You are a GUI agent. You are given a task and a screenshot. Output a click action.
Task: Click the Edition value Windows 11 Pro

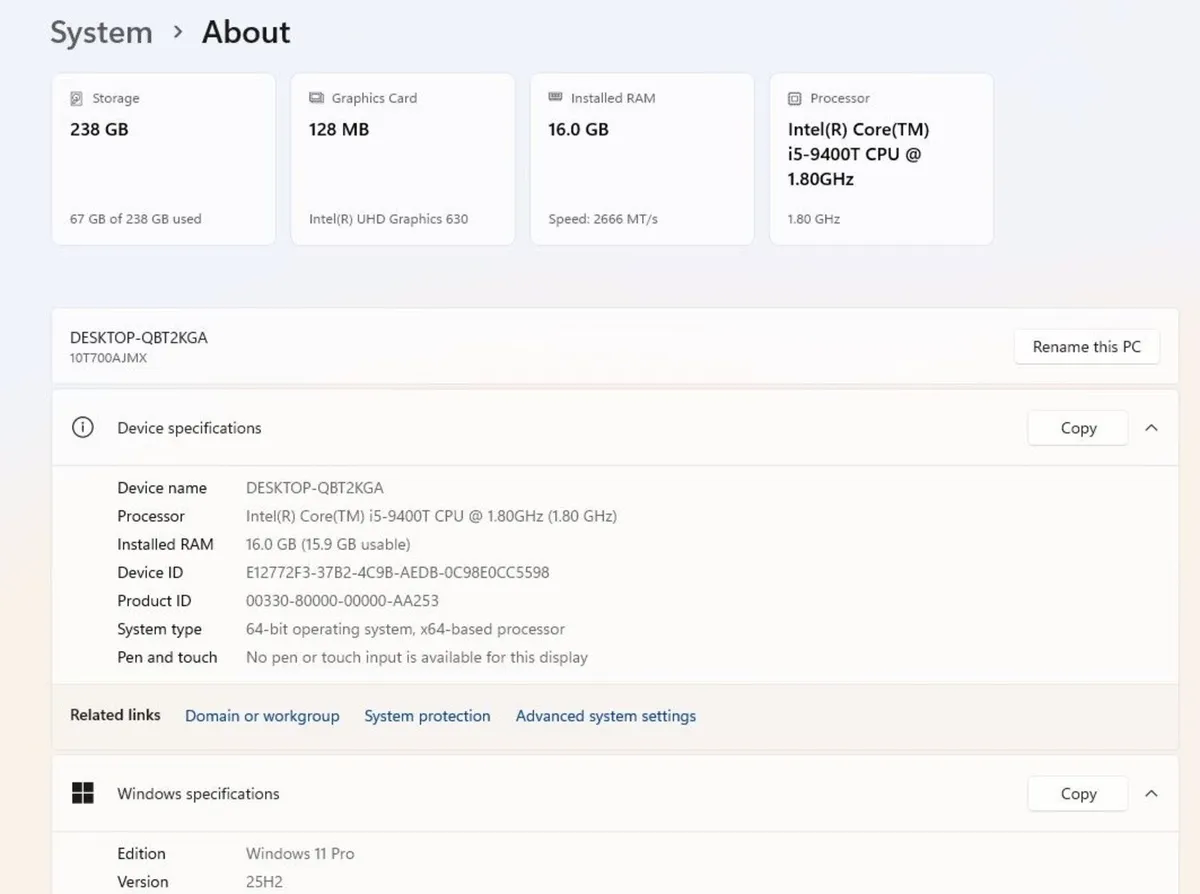[300, 854]
